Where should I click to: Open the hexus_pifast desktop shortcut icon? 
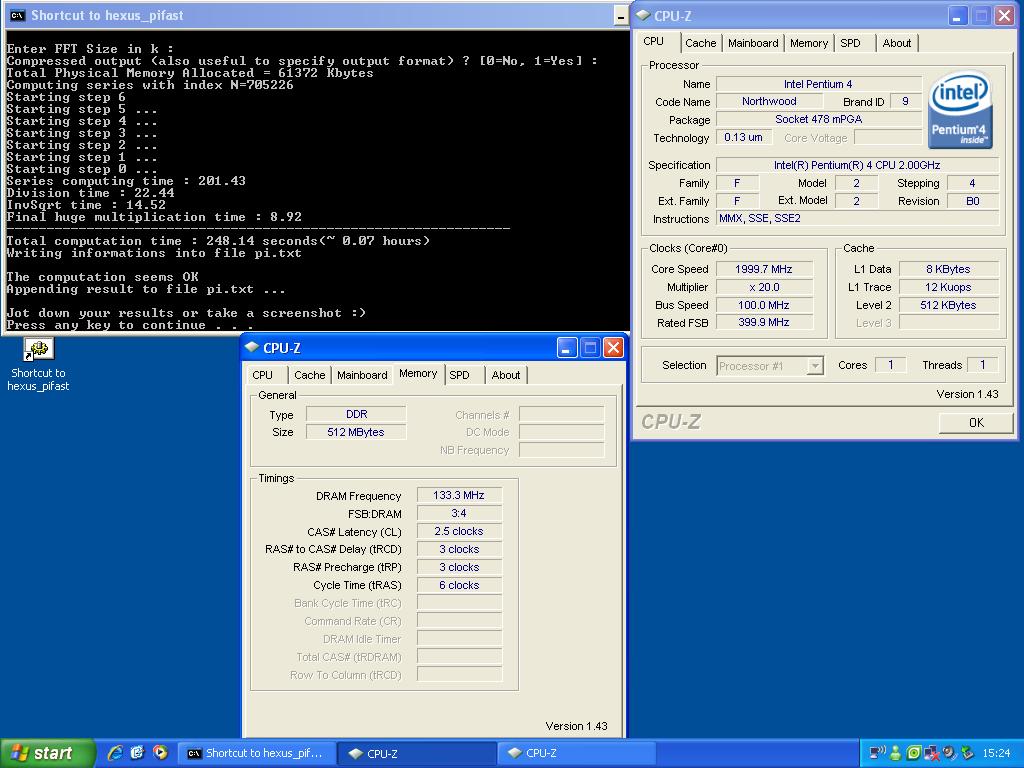tap(39, 349)
